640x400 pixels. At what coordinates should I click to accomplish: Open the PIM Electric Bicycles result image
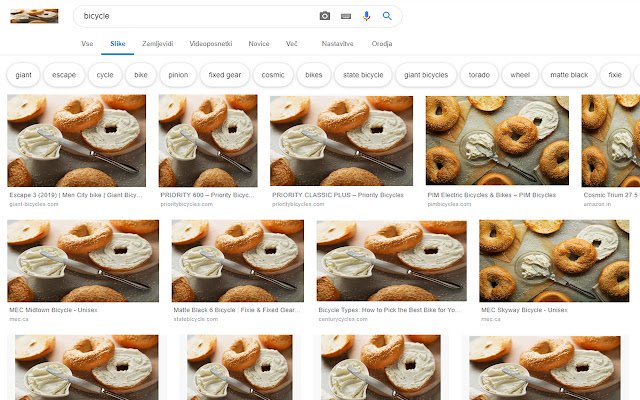(x=497, y=140)
